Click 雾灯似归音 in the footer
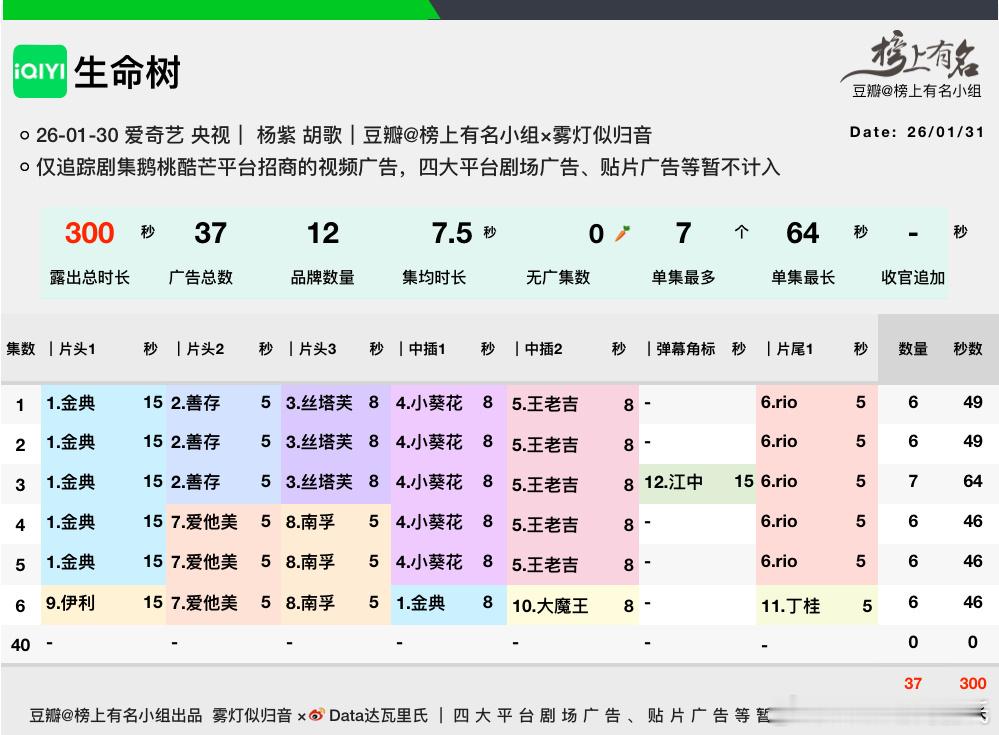Image resolution: width=999 pixels, height=735 pixels. 252,715
